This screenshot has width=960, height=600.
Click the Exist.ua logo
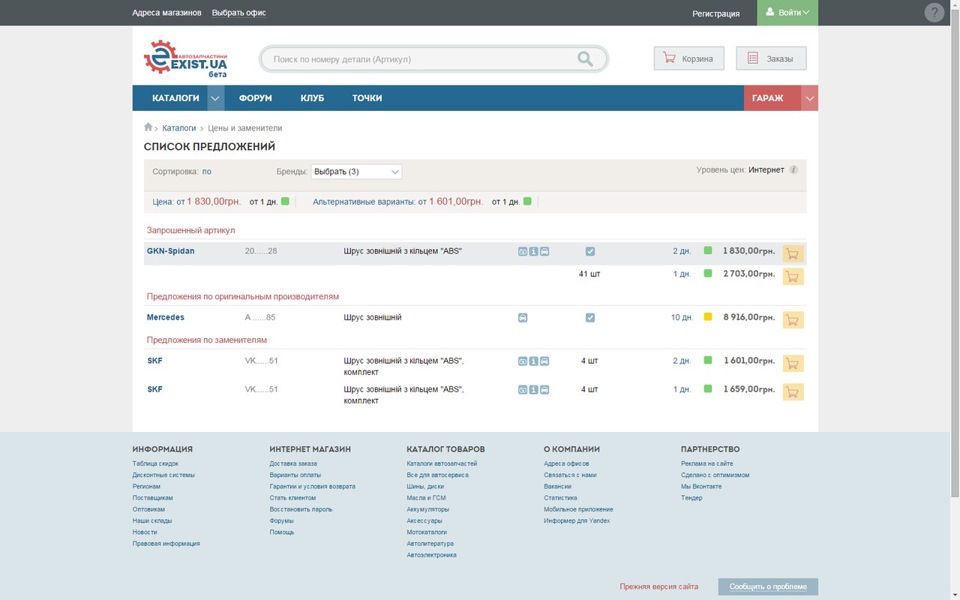186,58
